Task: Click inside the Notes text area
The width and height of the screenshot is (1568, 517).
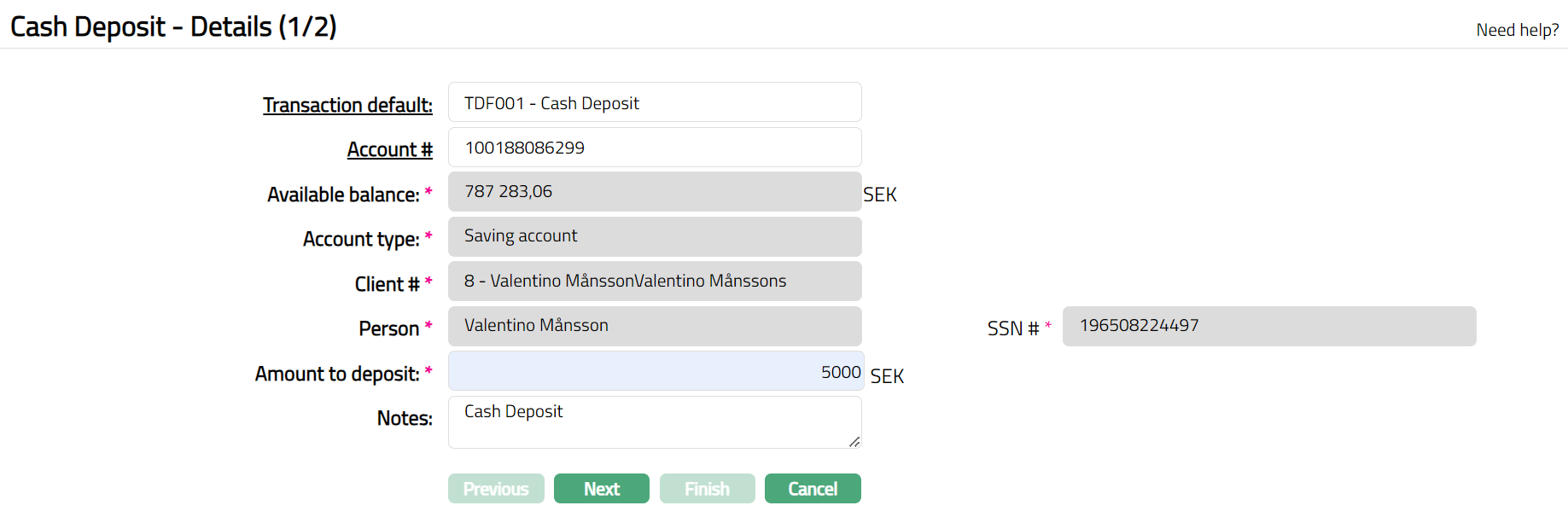Action: tap(654, 421)
